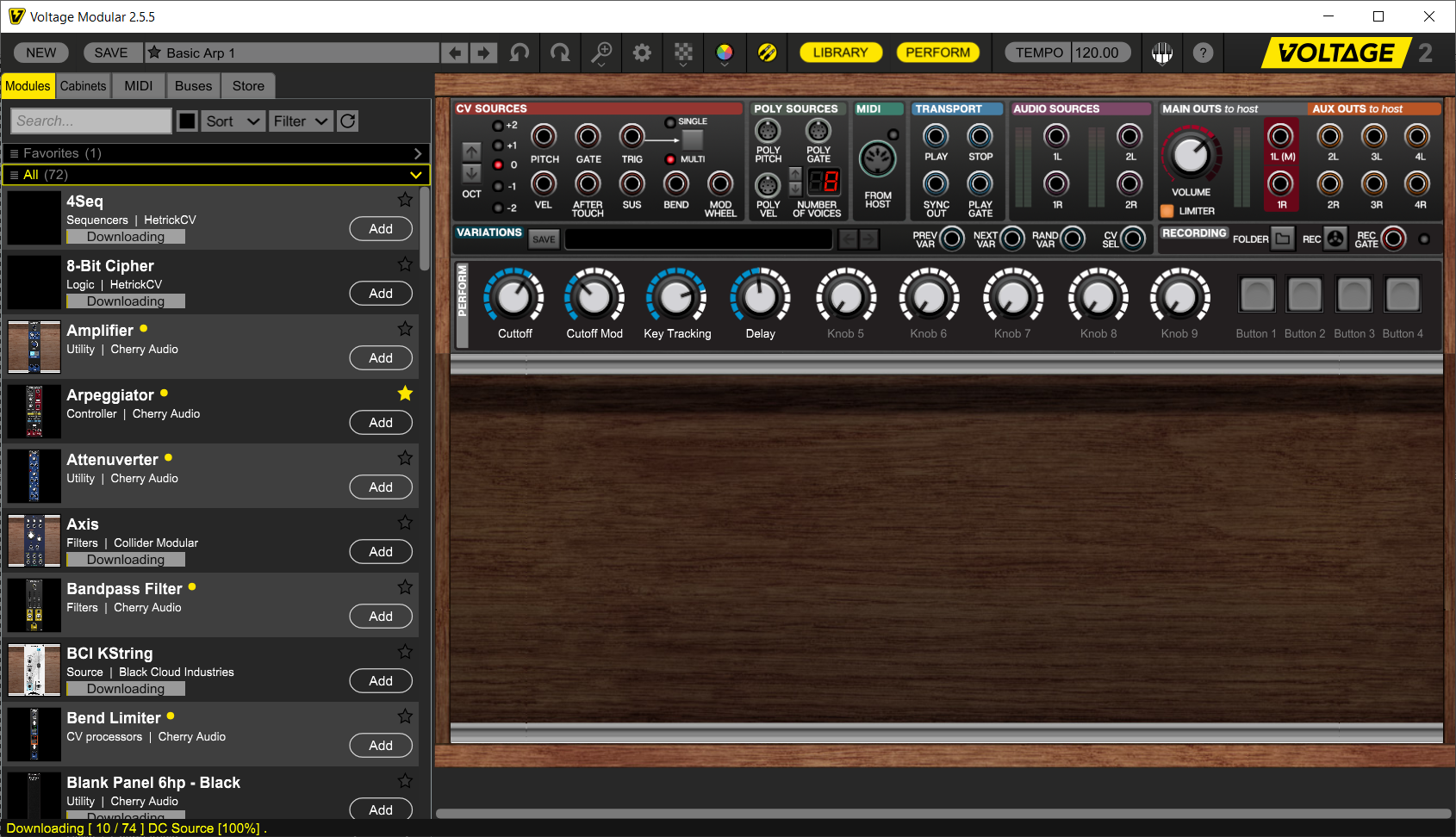Open the cable color wheel icon

click(x=725, y=52)
